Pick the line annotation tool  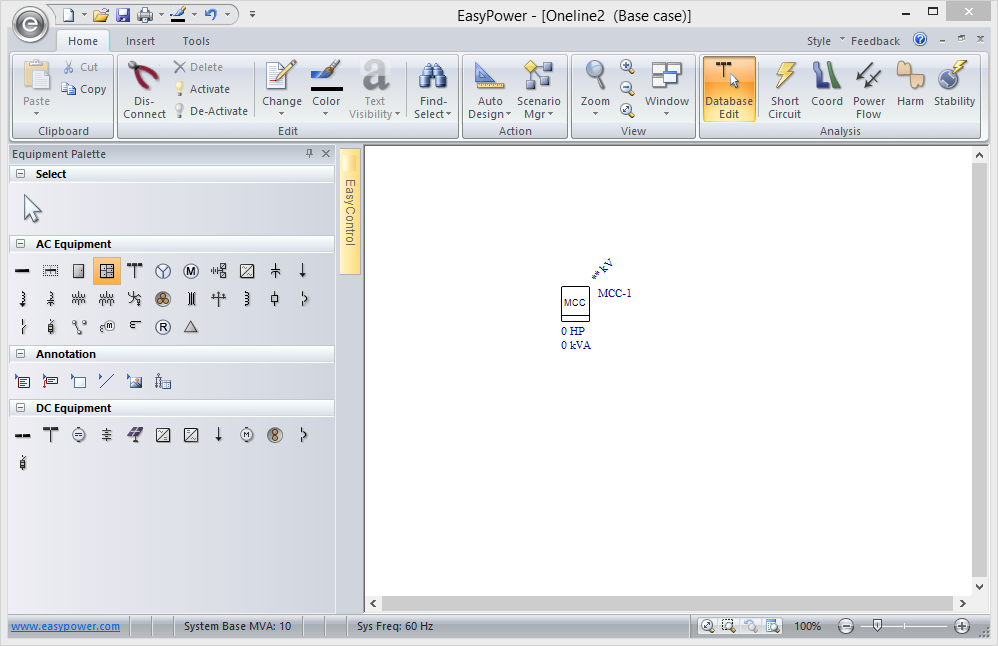tap(106, 381)
